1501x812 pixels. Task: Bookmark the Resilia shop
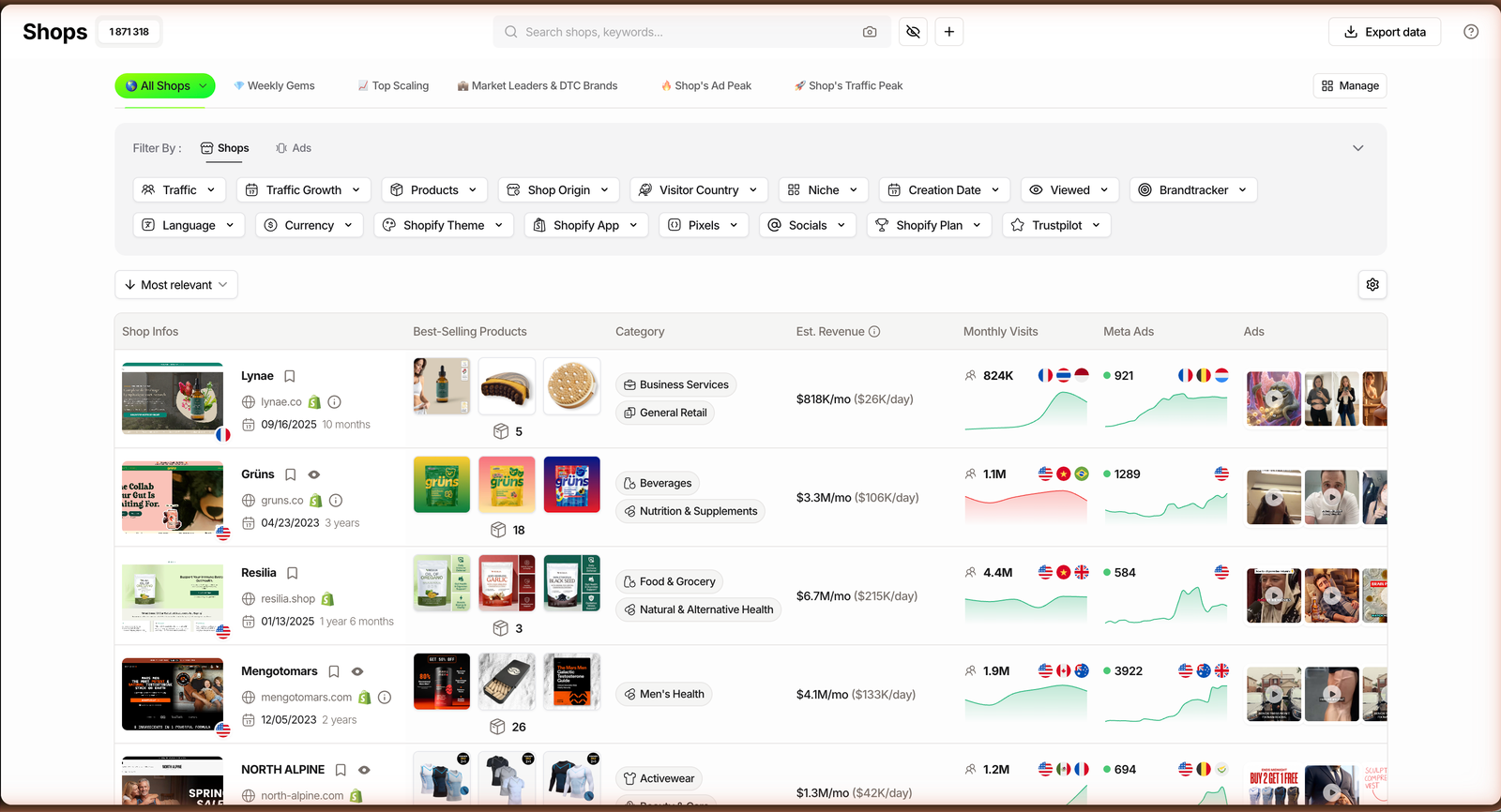coord(293,573)
